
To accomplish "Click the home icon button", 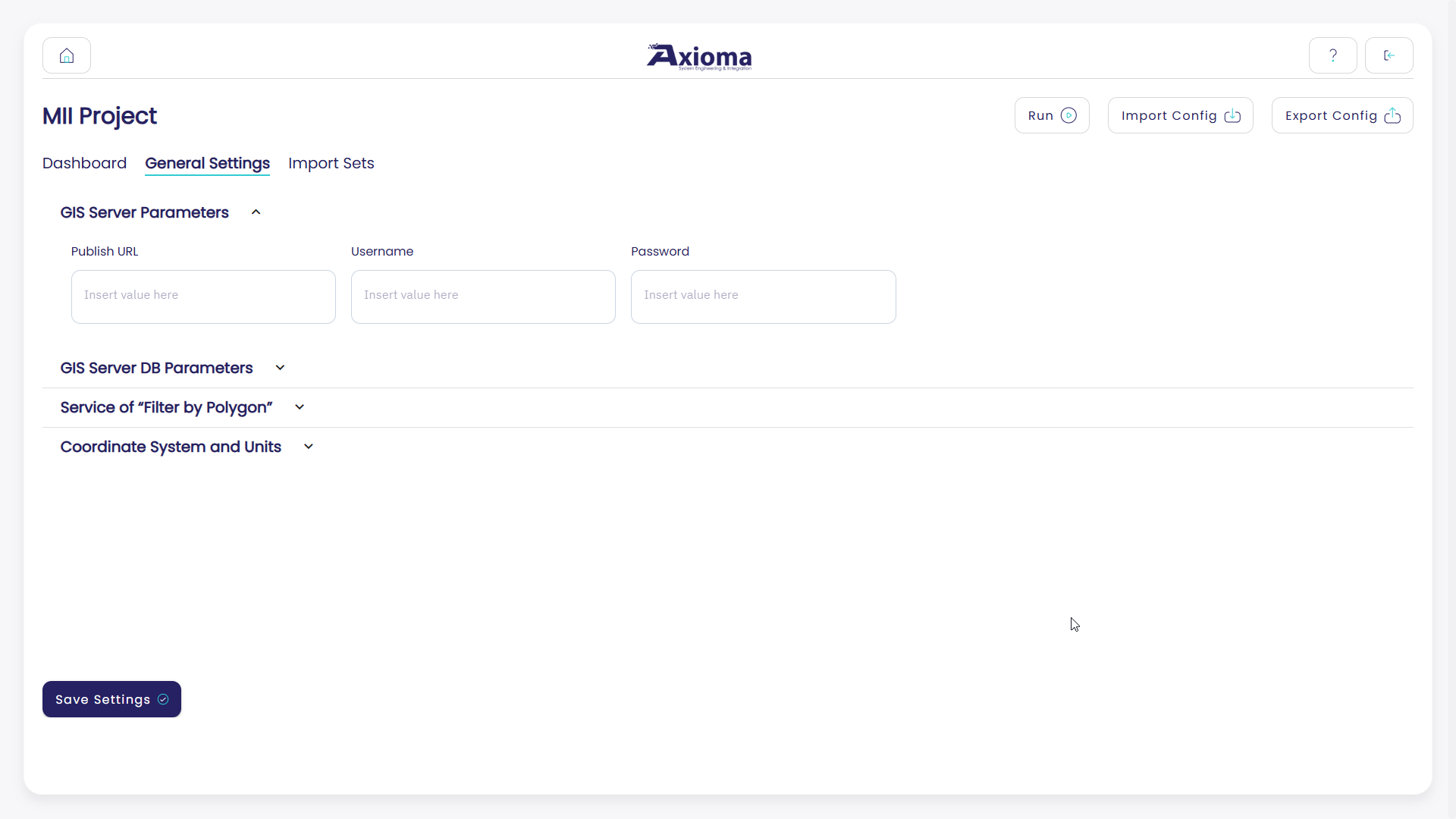I will coord(67,55).
